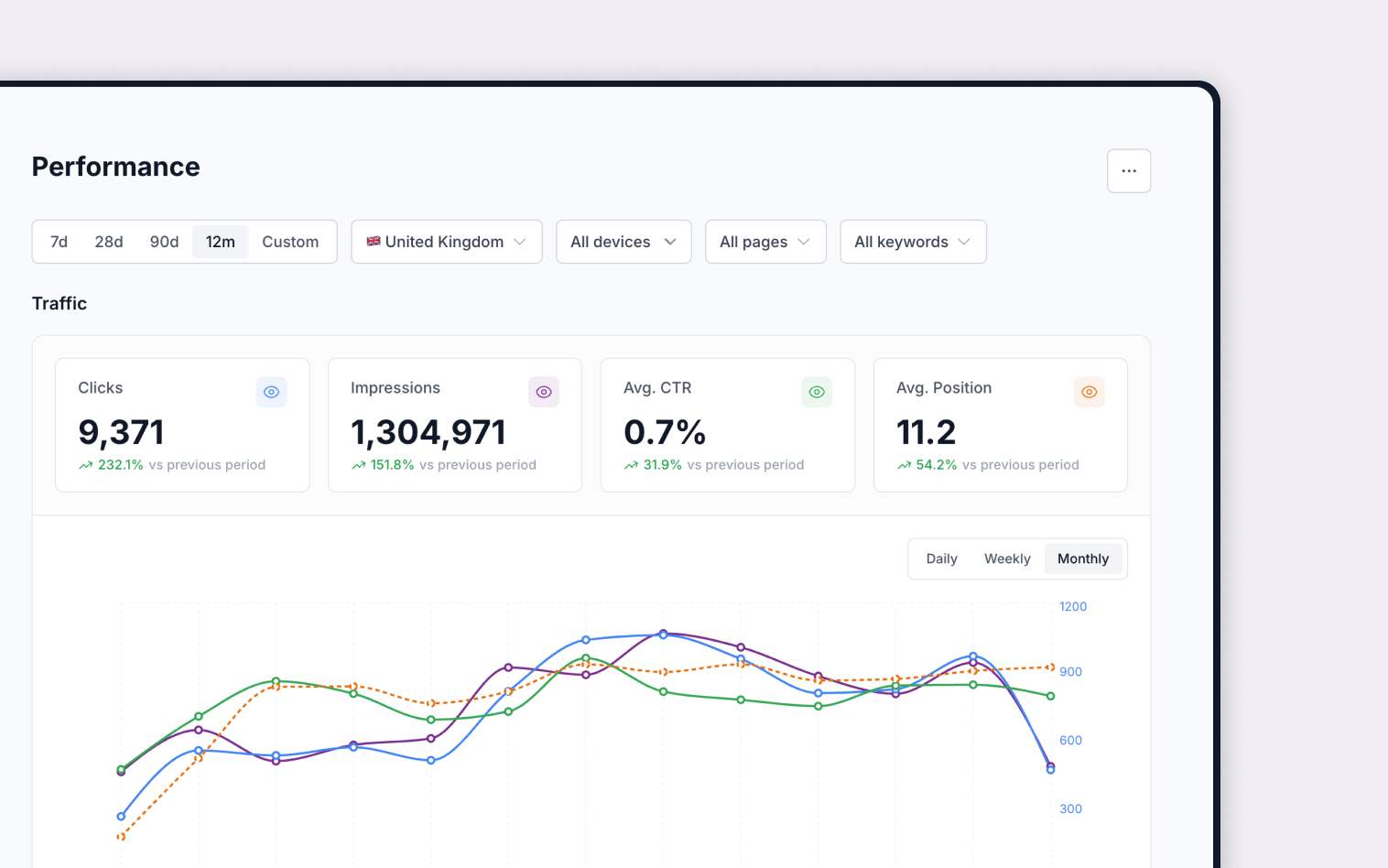
Task: Choose the Custom date range option
Action: click(290, 242)
